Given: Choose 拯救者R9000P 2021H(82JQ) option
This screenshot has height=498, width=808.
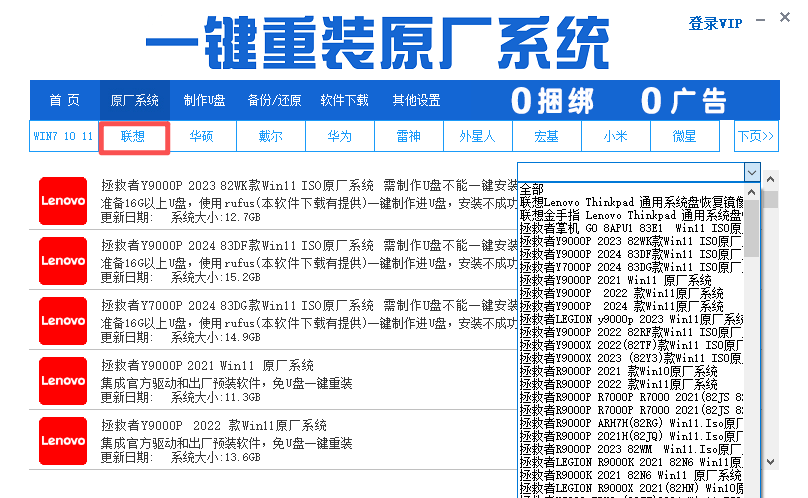Looking at the screenshot, I should pos(631,436).
